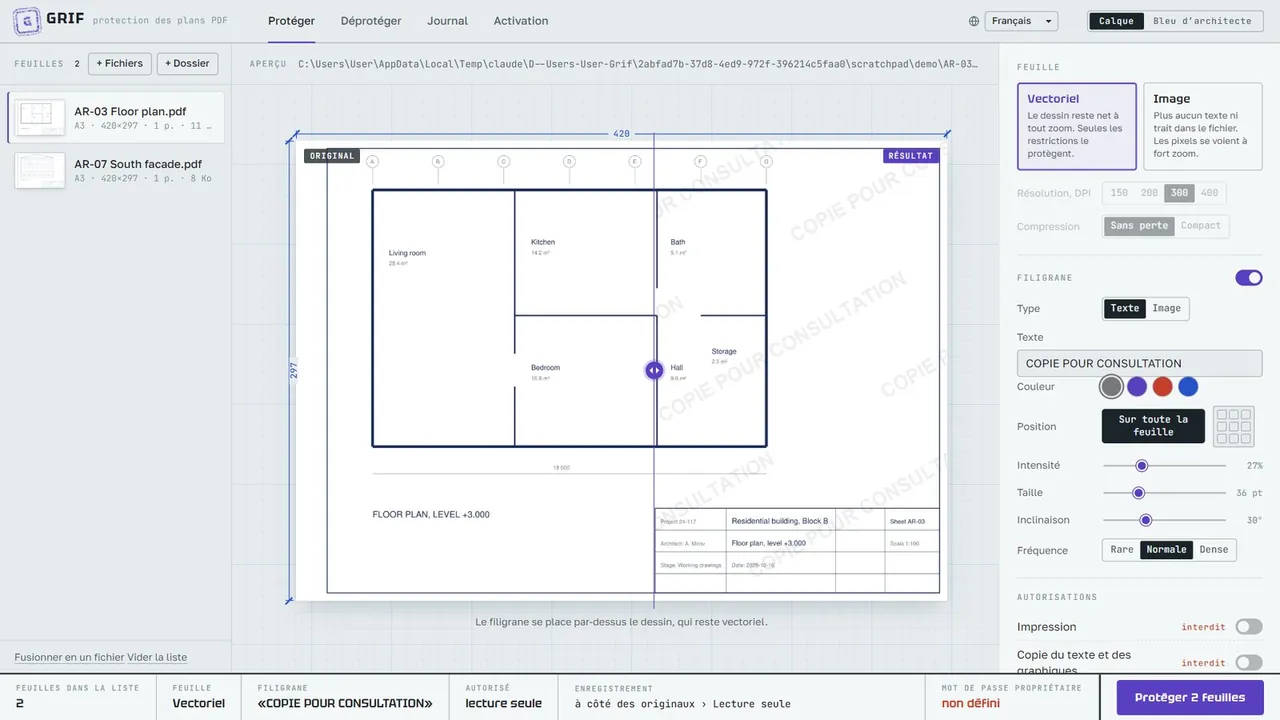Image resolution: width=1280 pixels, height=720 pixels.
Task: Pick the purple watermark color swatch
Action: (1137, 387)
